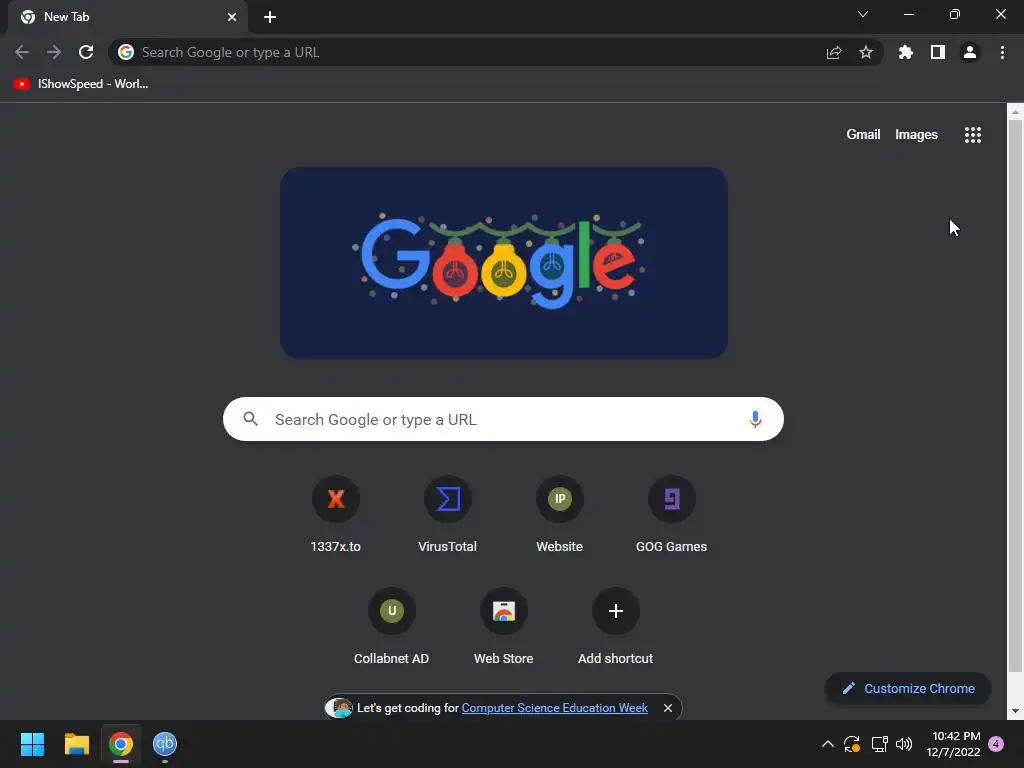Image resolution: width=1024 pixels, height=768 pixels.
Task: Open the Collabnet AD shortcut
Action: (392, 628)
